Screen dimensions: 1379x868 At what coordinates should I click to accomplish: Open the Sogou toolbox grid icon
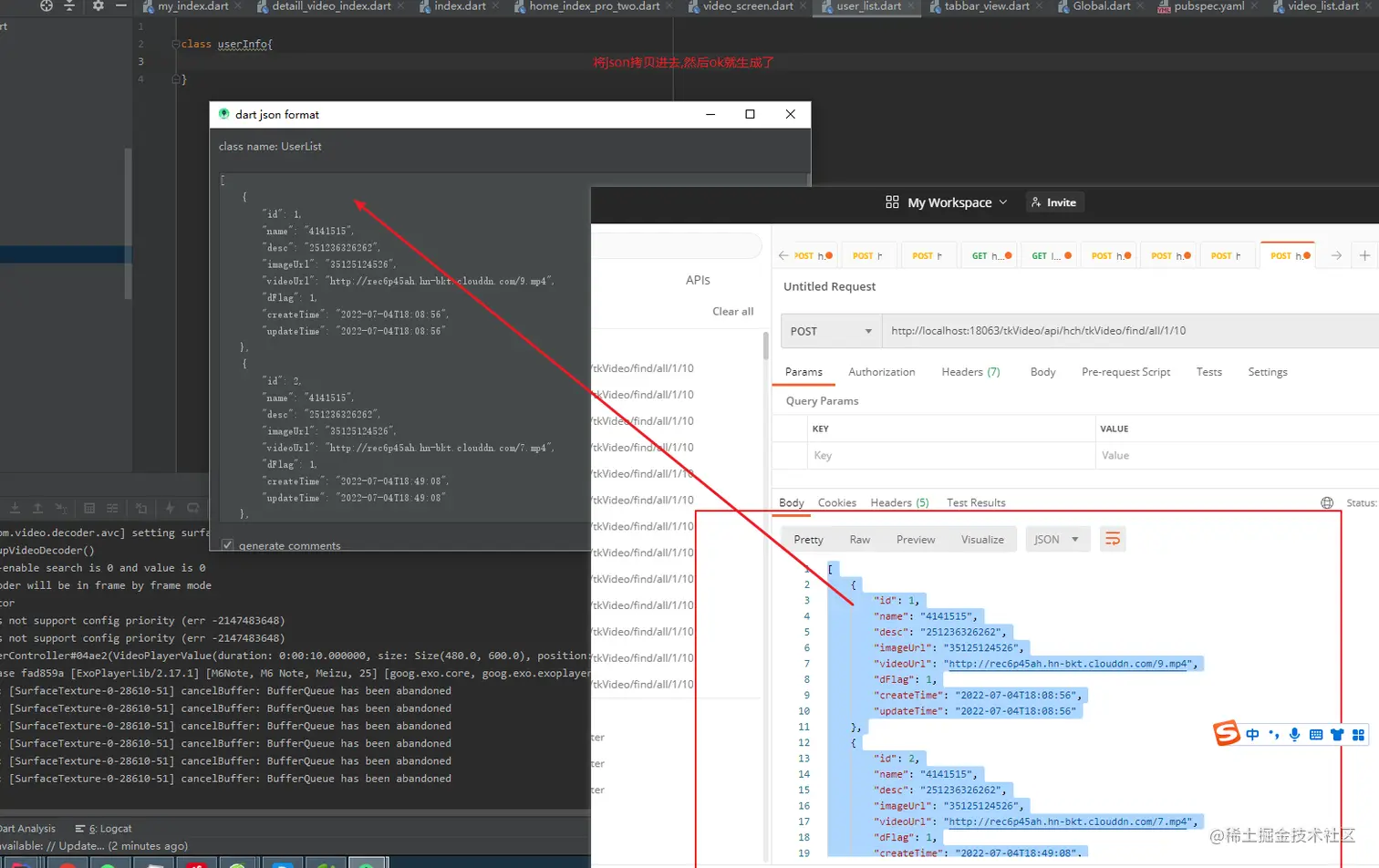[1358, 735]
